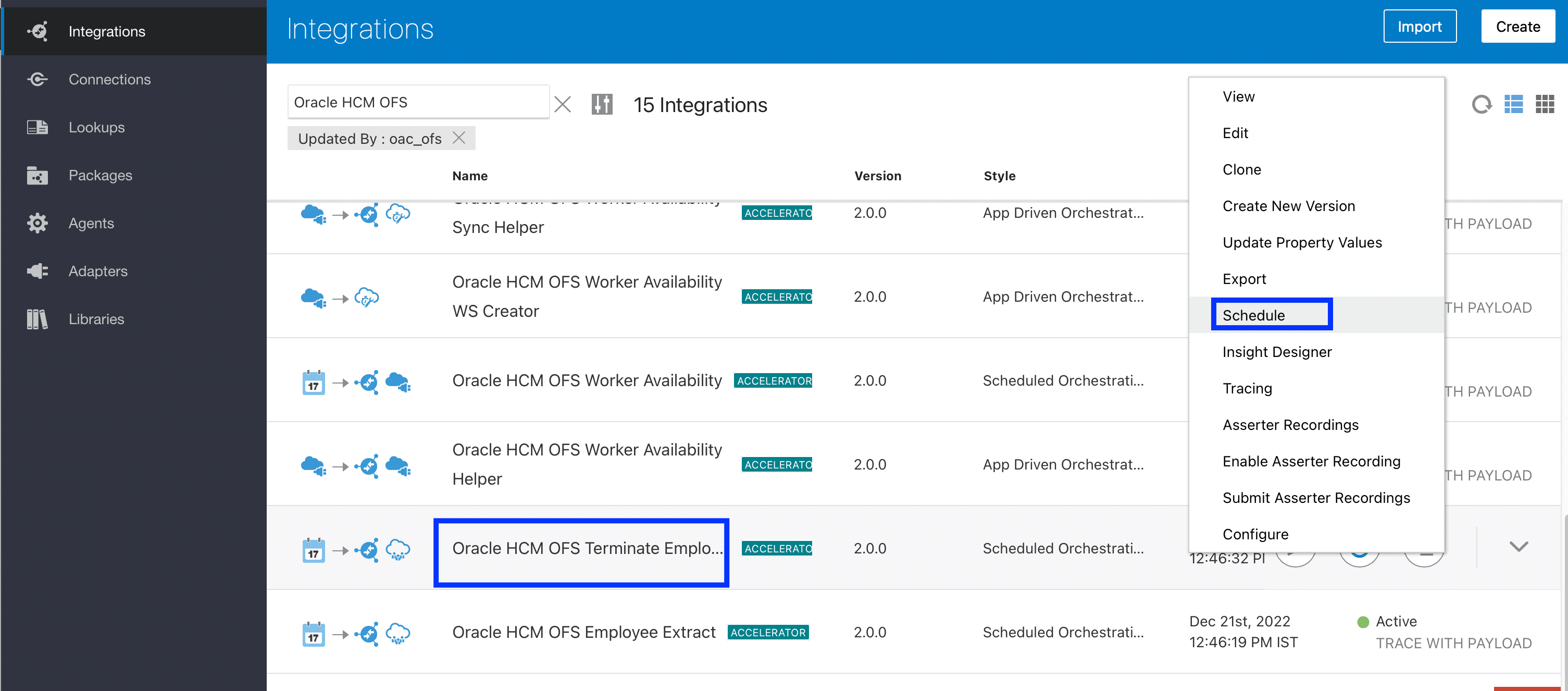Open Connections in the sidebar
Image resolution: width=1568 pixels, height=691 pixels.
[x=109, y=79]
